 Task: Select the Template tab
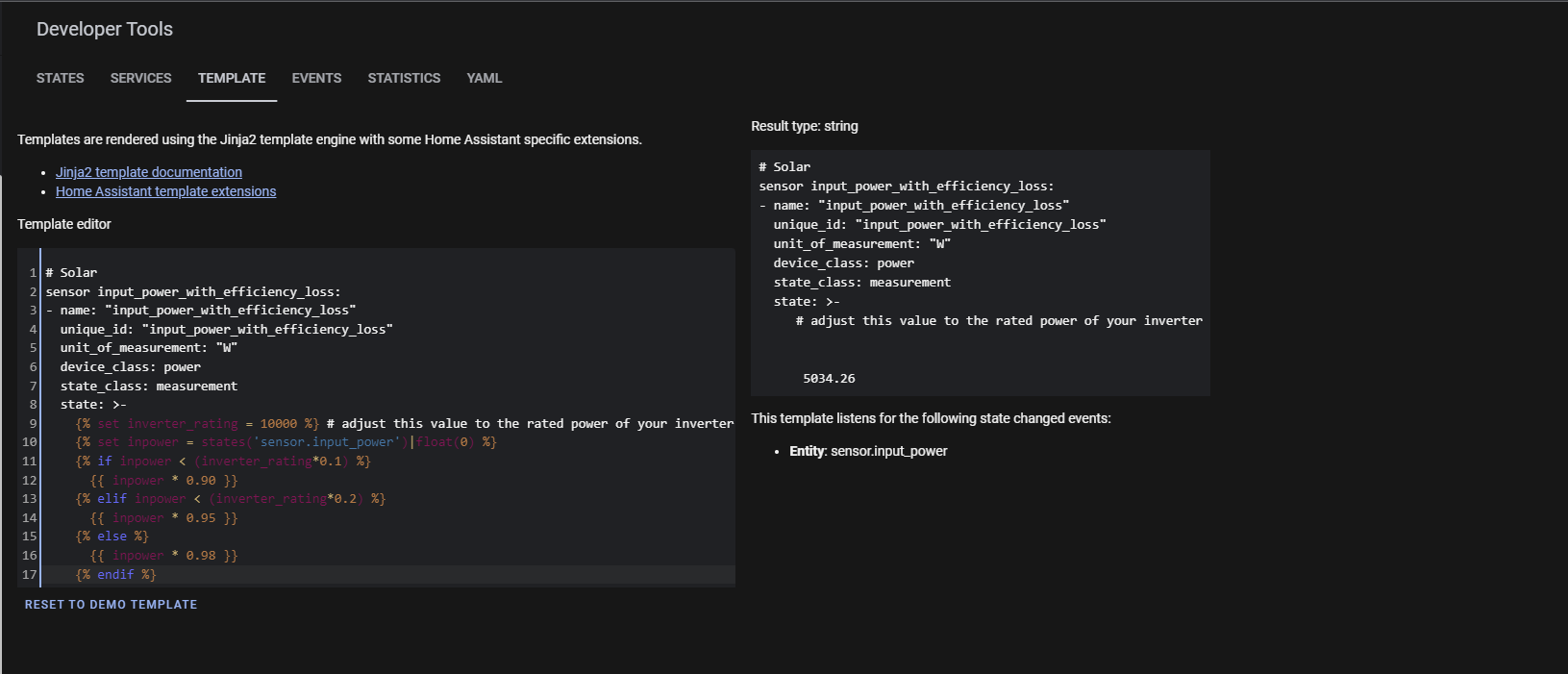232,78
